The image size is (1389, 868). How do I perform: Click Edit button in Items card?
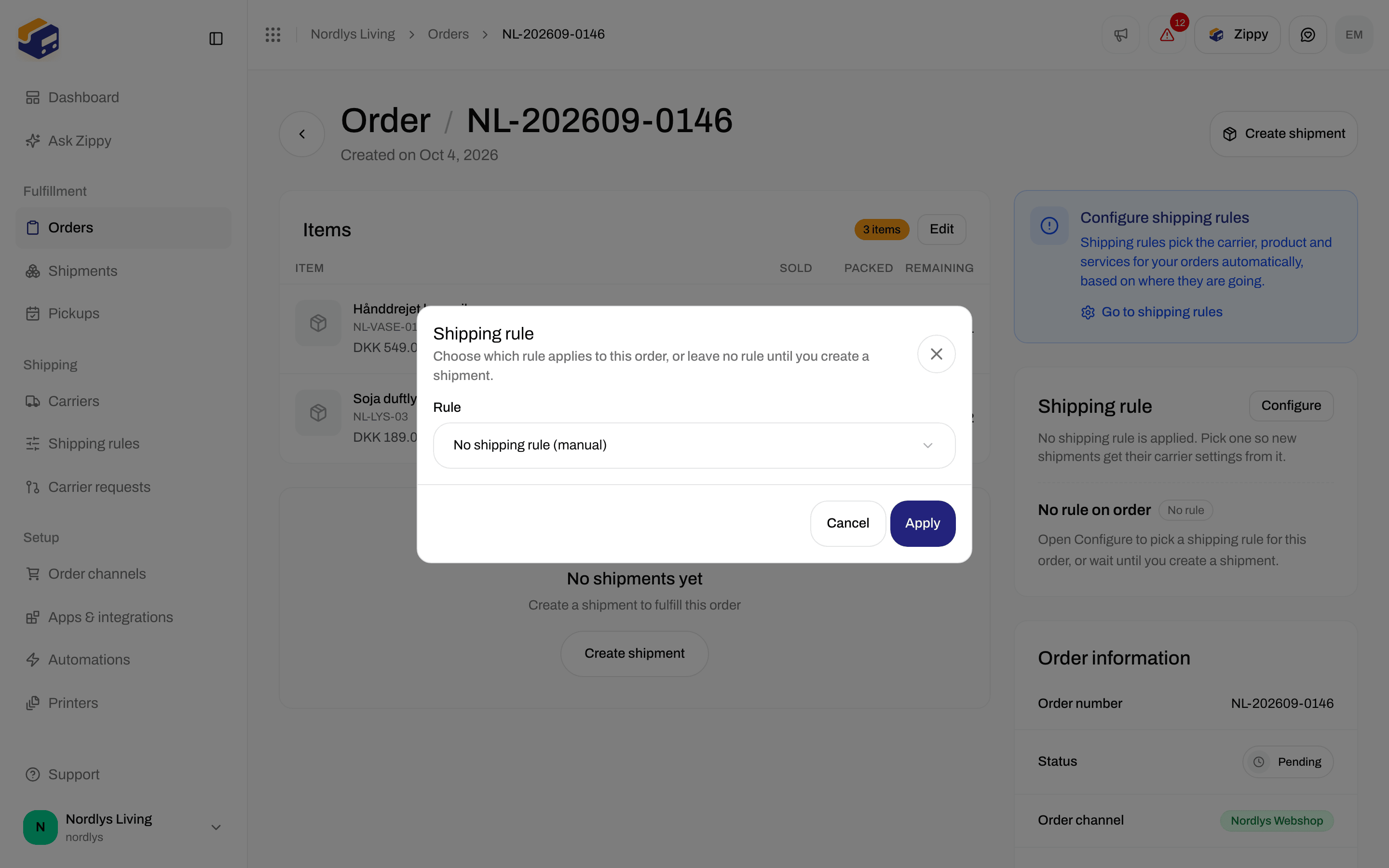(x=941, y=230)
